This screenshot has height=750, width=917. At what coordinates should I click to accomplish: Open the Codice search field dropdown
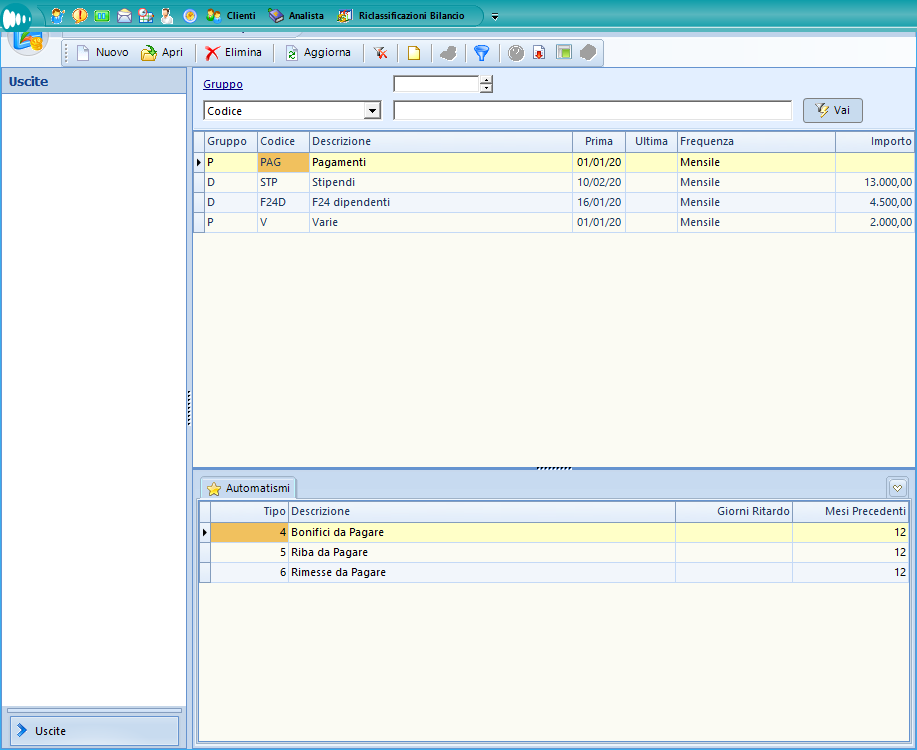[x=373, y=111]
